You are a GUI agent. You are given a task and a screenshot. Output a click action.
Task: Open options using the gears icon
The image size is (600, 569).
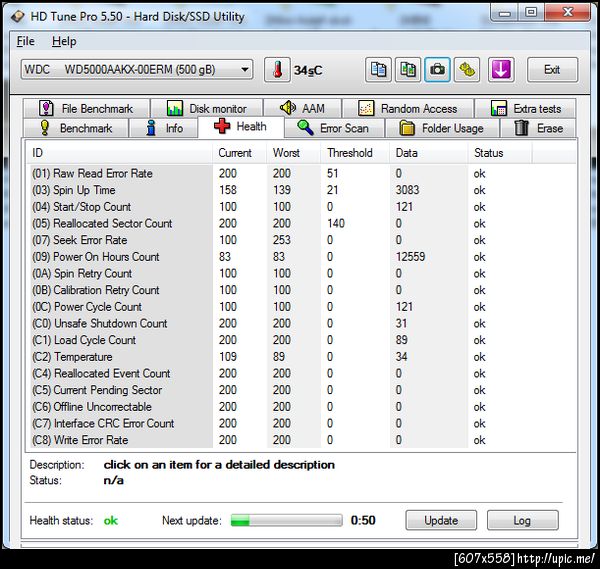click(467, 70)
